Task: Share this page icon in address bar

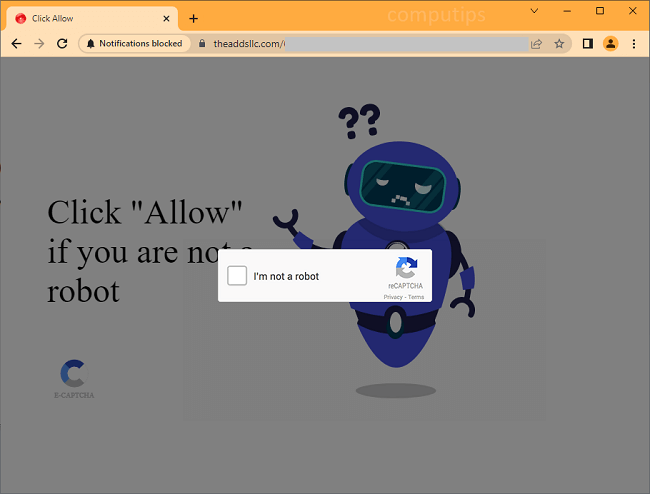Action: (536, 44)
